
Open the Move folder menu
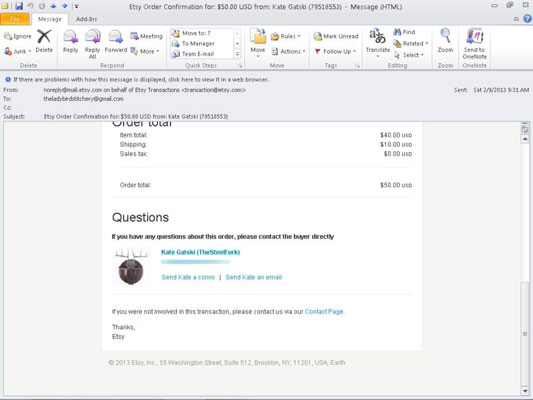[x=258, y=43]
